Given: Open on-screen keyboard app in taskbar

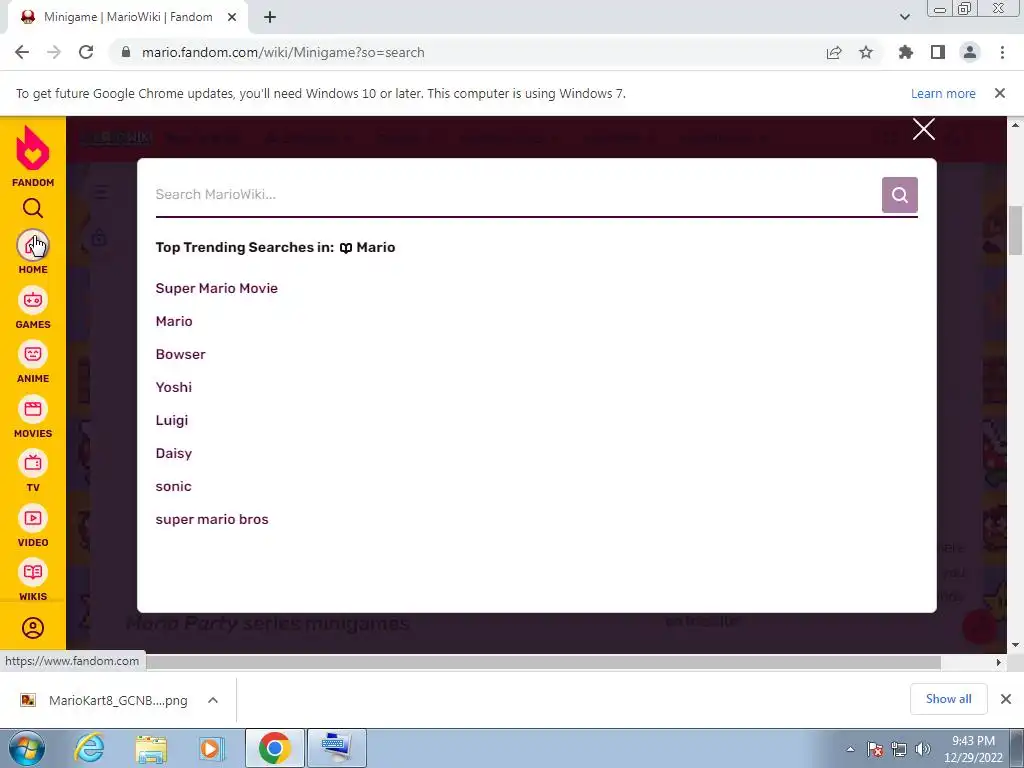Looking at the screenshot, I should click(336, 748).
